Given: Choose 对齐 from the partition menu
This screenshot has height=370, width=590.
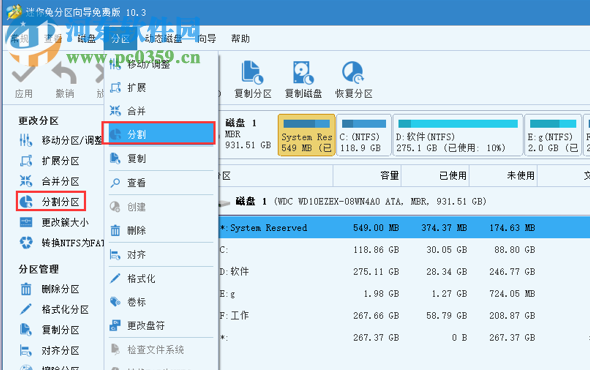Looking at the screenshot, I should tap(161, 255).
